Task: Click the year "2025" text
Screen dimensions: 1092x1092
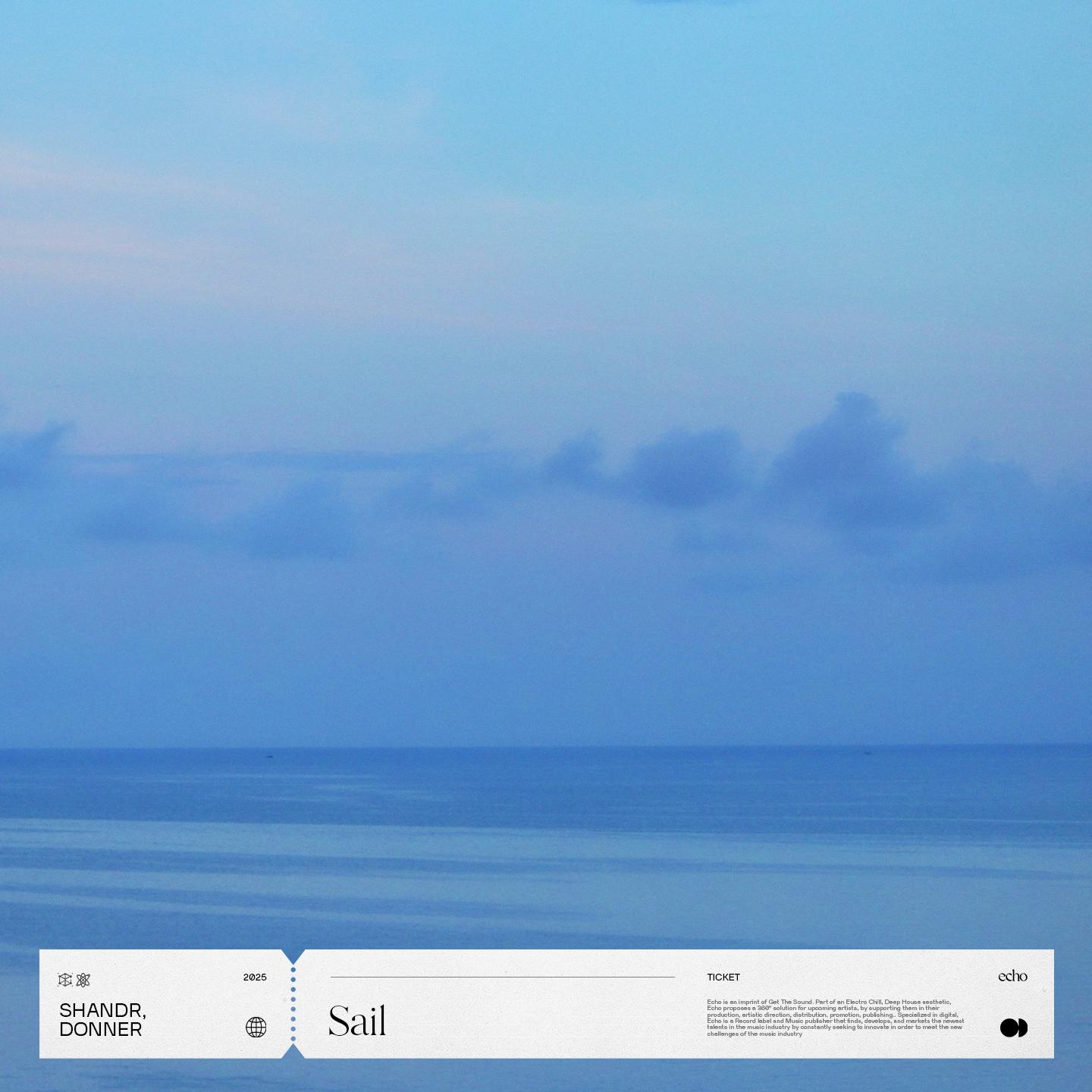Action: pyautogui.click(x=255, y=977)
